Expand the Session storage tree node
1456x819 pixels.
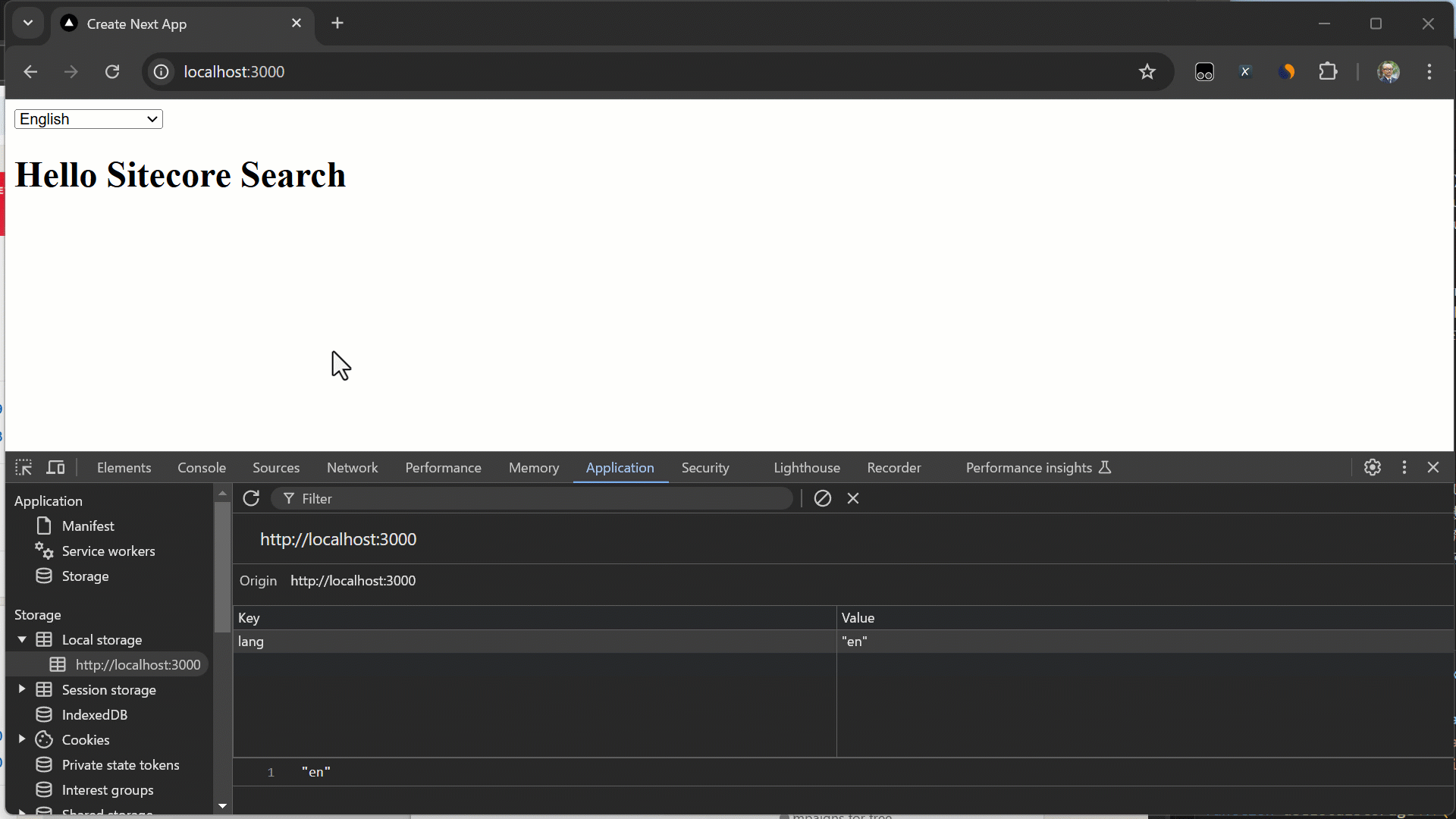pyautogui.click(x=22, y=689)
